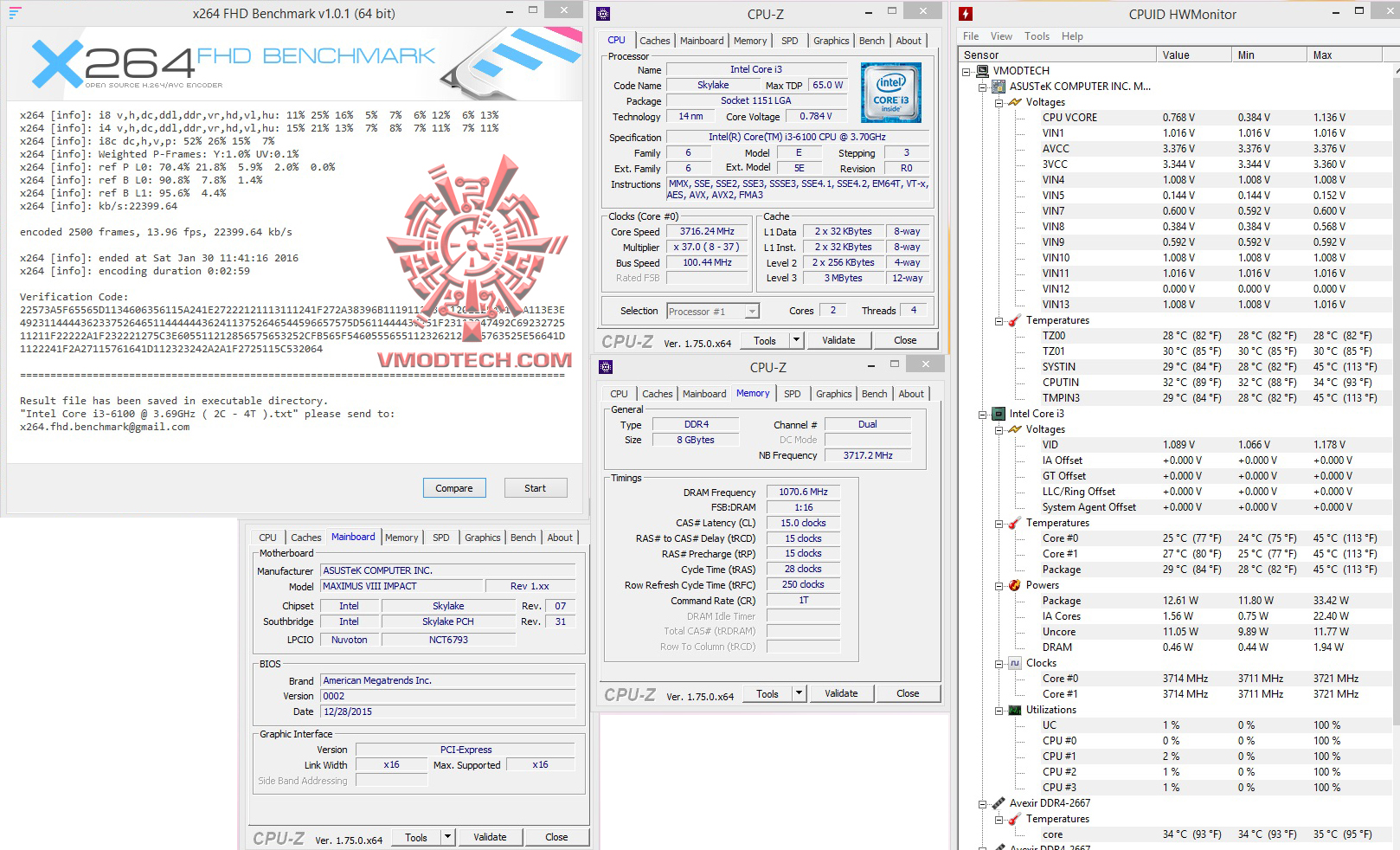The height and width of the screenshot is (850, 1400).
Task: Collapse the Avexir DDR4-2667 node
Action: pyautogui.click(x=983, y=803)
